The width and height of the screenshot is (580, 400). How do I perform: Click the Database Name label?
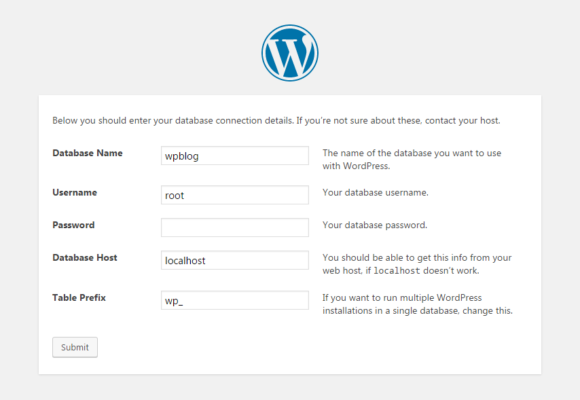click(x=87, y=153)
